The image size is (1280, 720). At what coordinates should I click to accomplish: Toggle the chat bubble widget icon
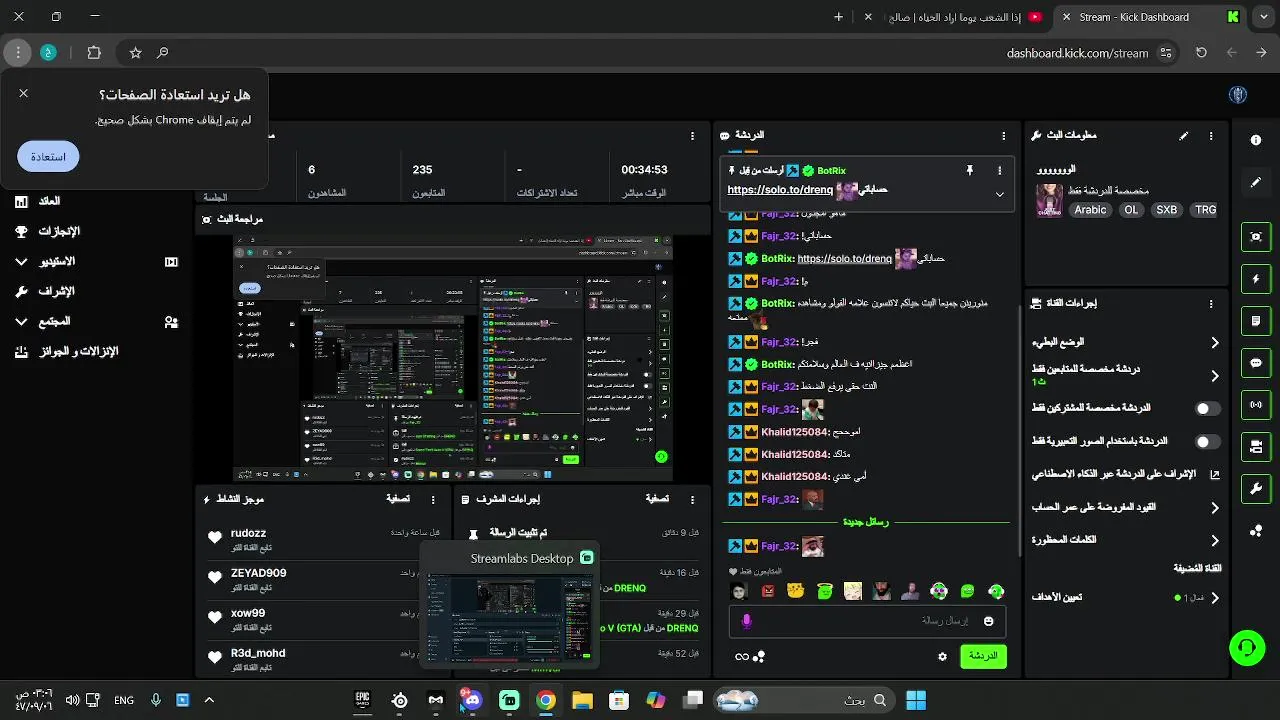pyautogui.click(x=1256, y=363)
